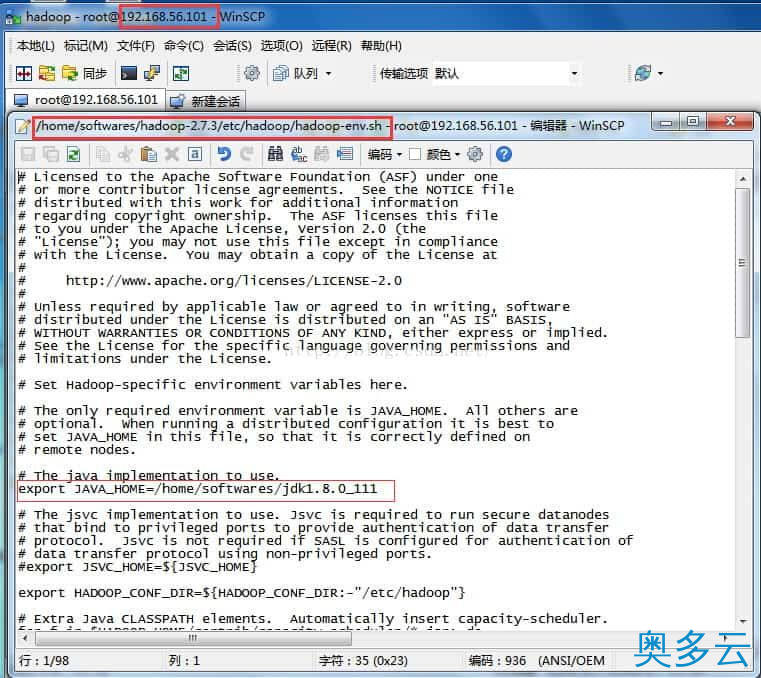This screenshot has width=761, height=678.
Task: Switch to root@192.168.56.101 session tab
Action: click(x=86, y=100)
